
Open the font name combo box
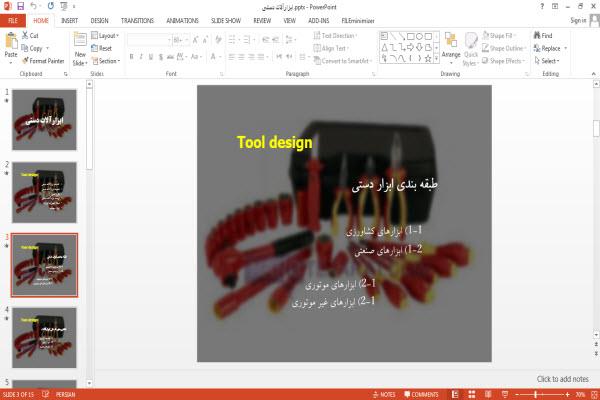coord(149,40)
